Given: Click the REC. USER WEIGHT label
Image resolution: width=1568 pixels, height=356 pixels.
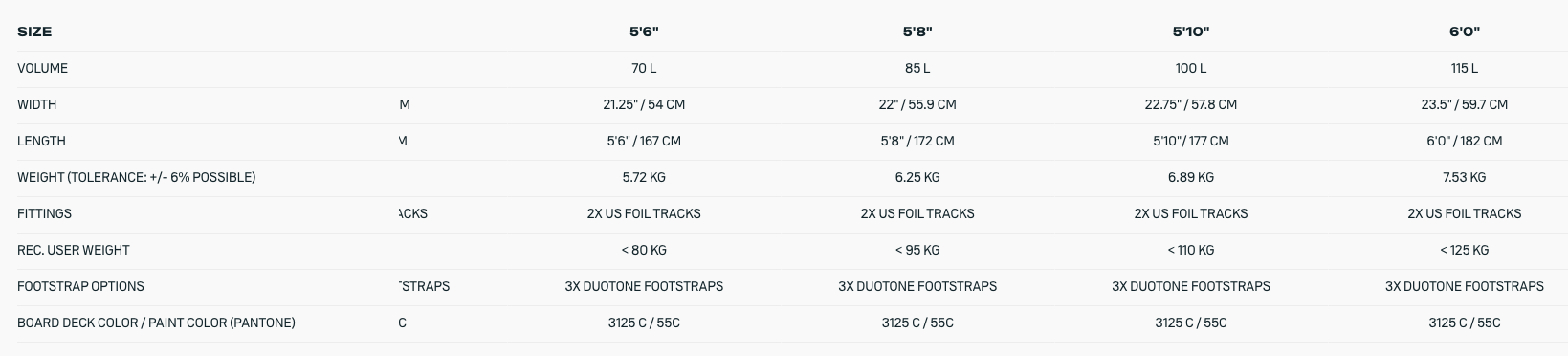Looking at the screenshot, I should 73,250.
